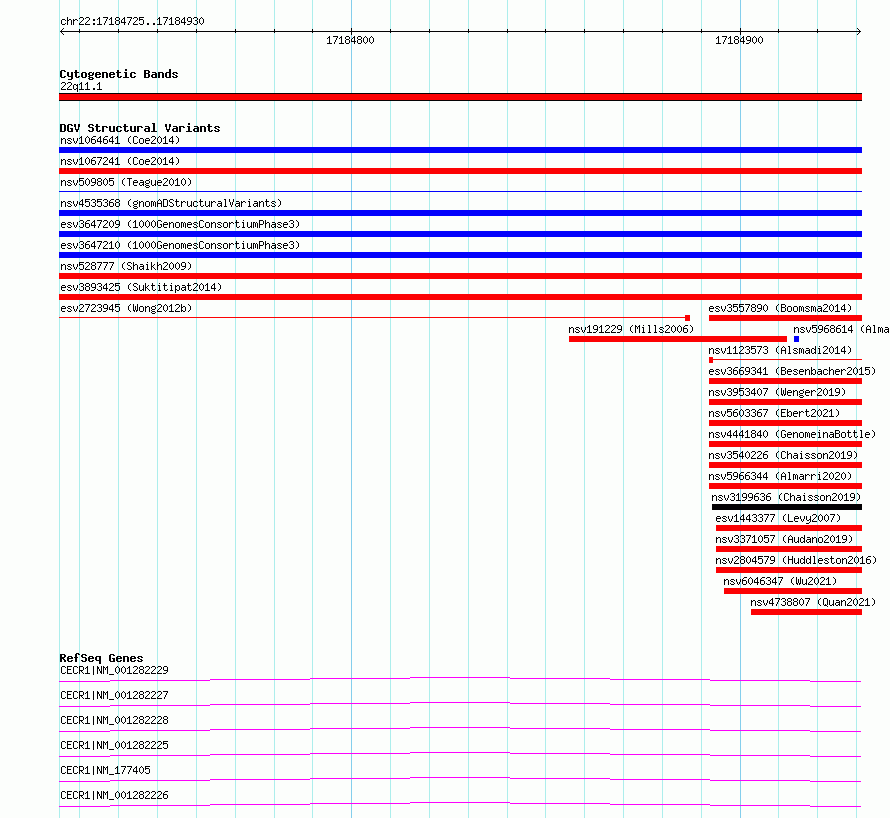Click nsv191229 (Mills2006) variant label
The width and height of the screenshot is (890, 818).
[x=631, y=329]
